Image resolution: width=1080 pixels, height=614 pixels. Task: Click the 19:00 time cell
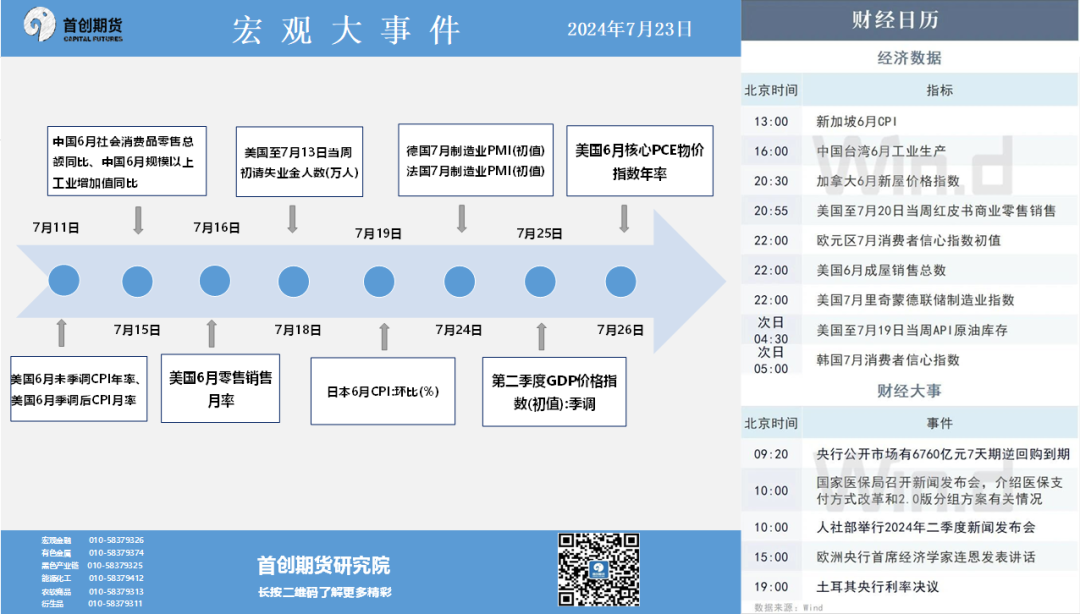tap(771, 586)
